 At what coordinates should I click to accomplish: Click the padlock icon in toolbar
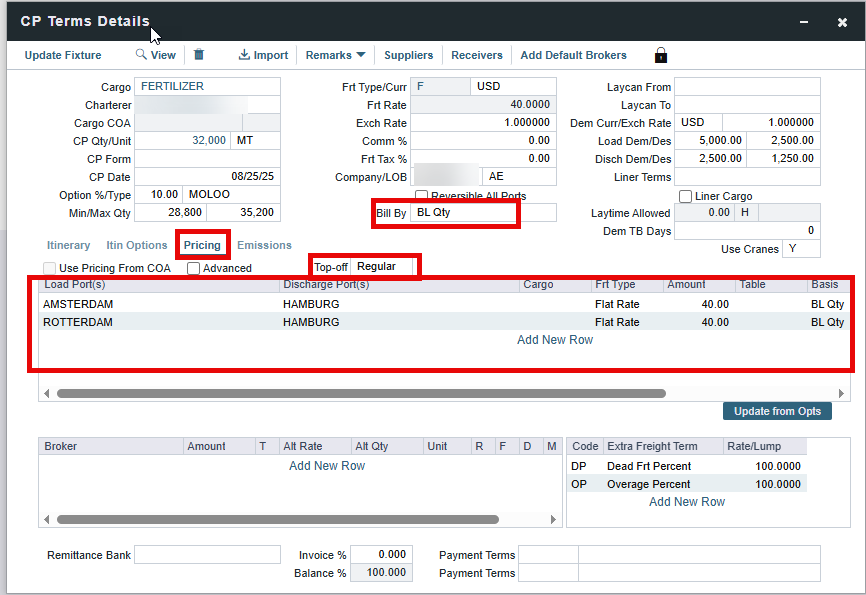[661, 55]
